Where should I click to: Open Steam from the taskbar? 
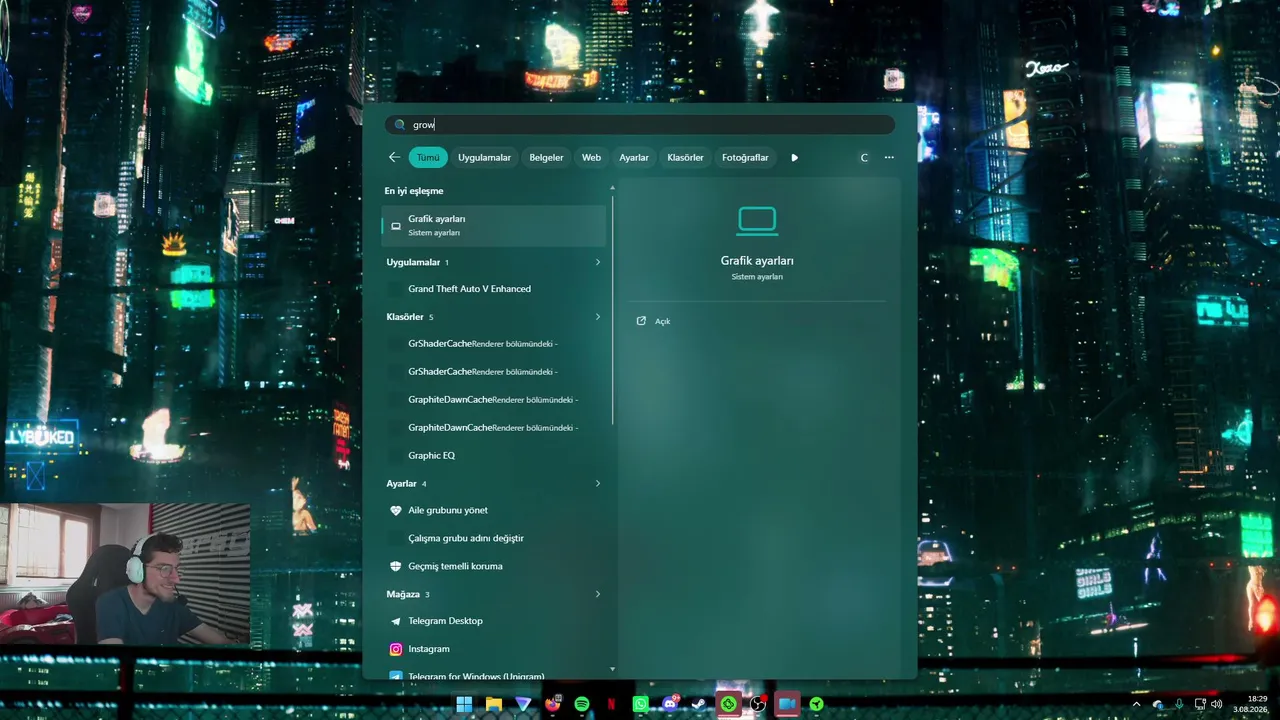(x=699, y=704)
